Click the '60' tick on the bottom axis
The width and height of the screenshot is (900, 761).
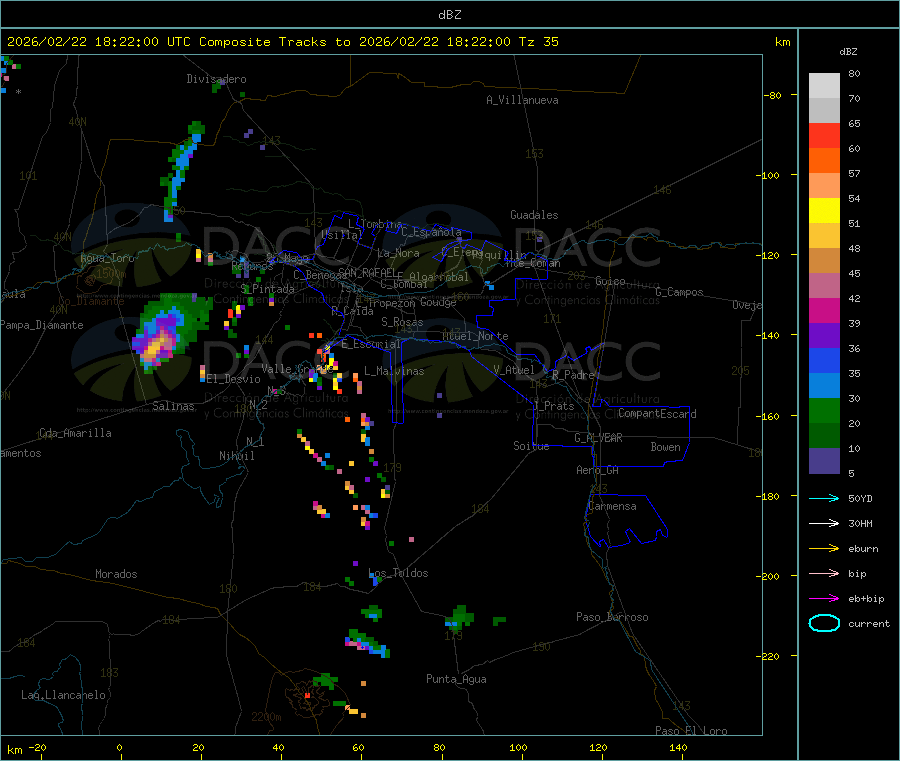[359, 747]
